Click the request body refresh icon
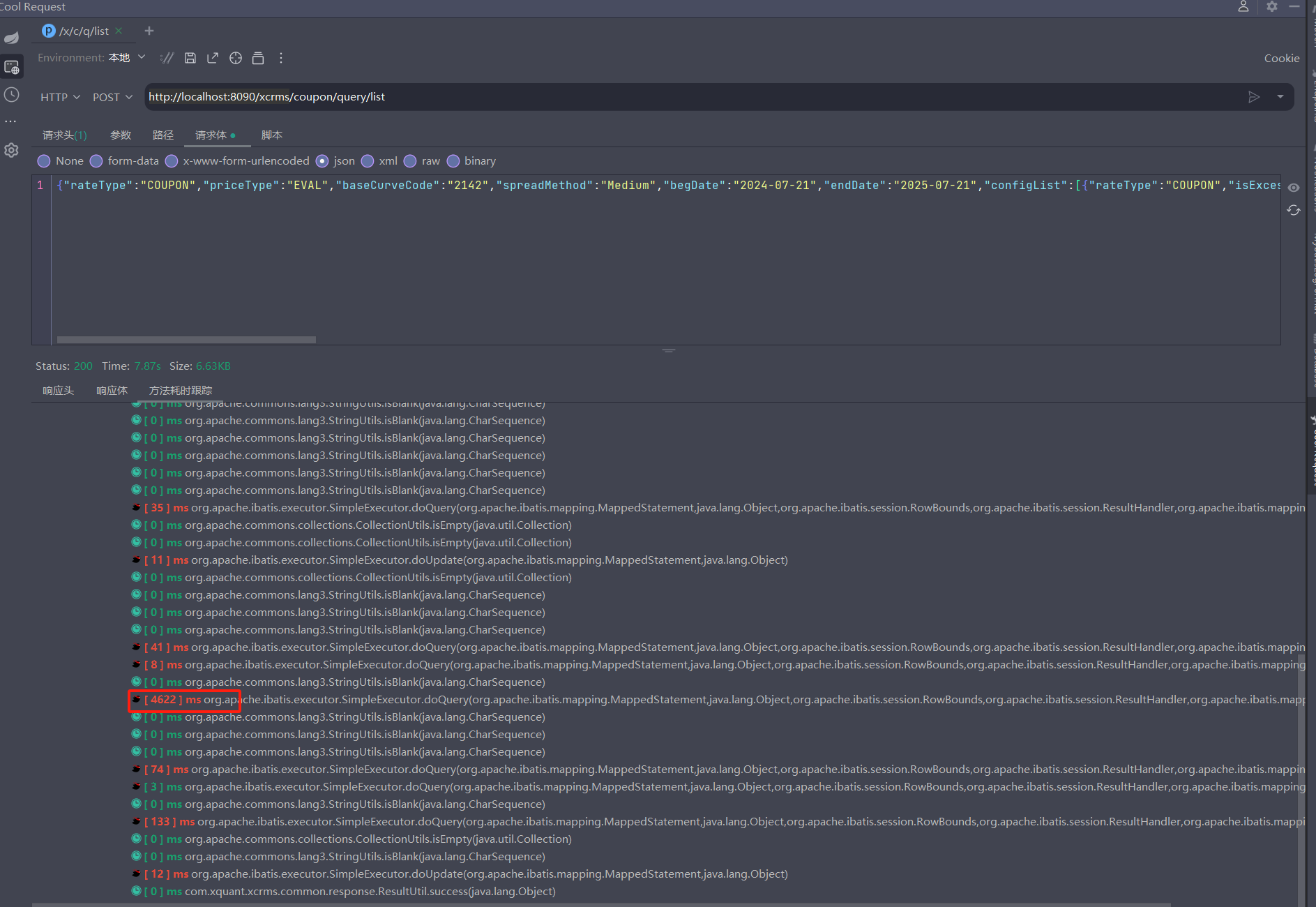 (1294, 210)
